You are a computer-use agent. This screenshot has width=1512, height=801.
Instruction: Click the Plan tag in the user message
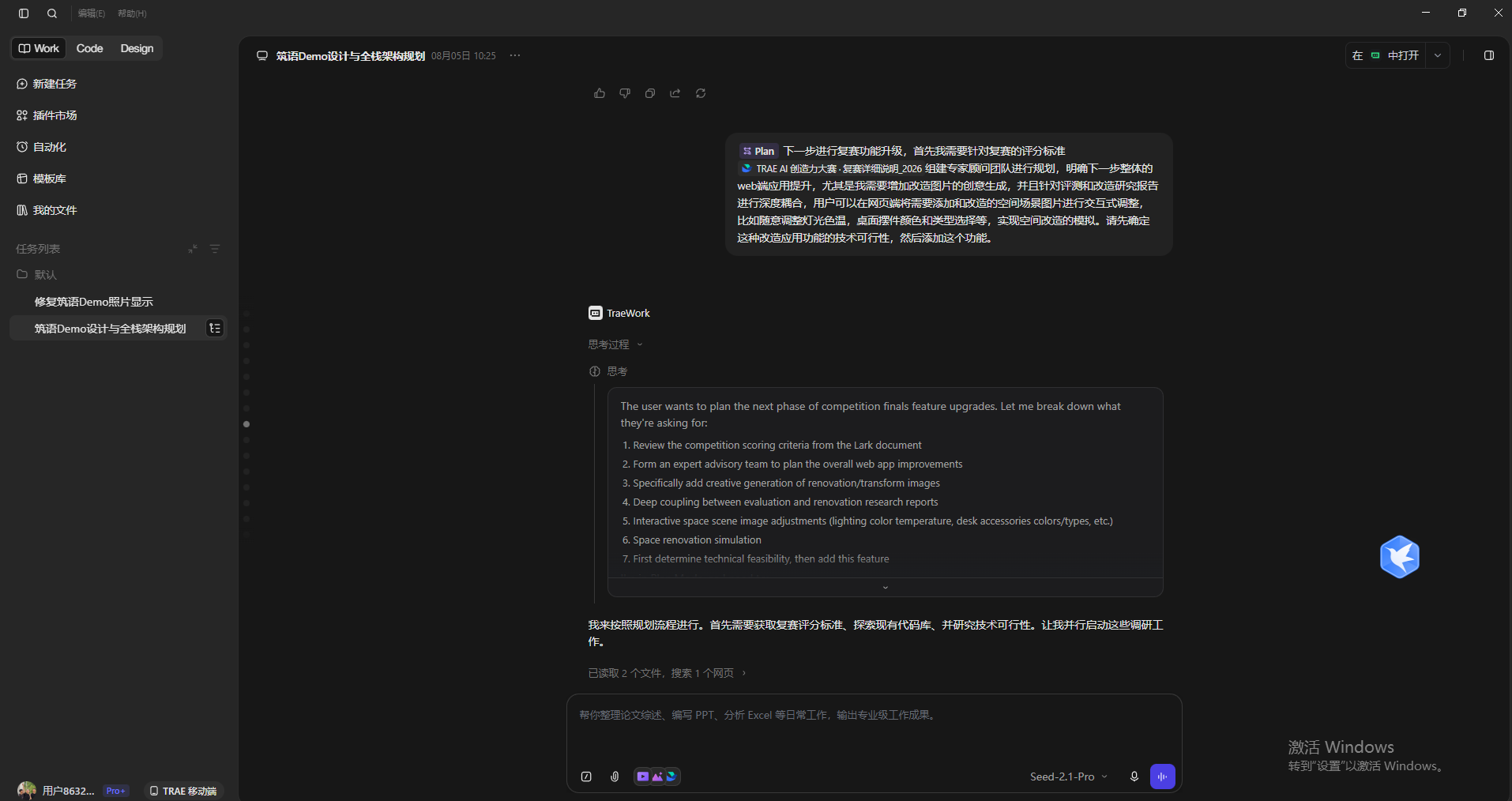758,151
